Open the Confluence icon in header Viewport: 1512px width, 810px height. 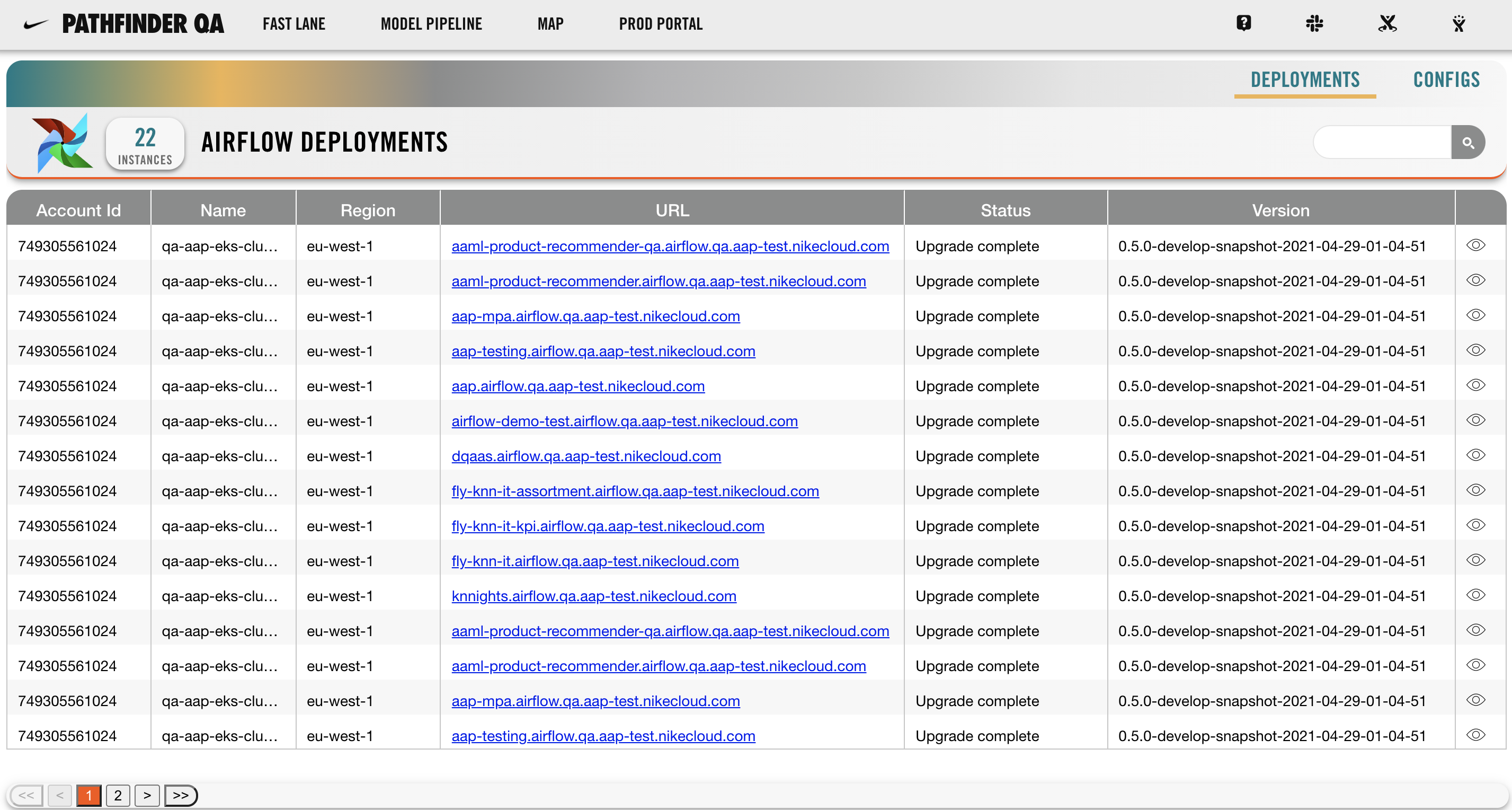tap(1387, 23)
